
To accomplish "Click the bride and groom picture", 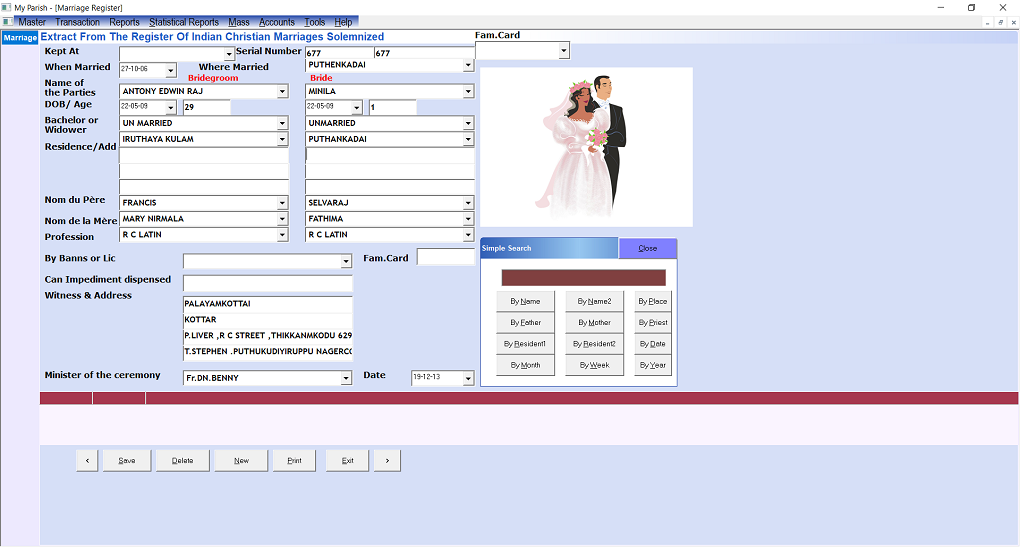I will click(x=586, y=147).
